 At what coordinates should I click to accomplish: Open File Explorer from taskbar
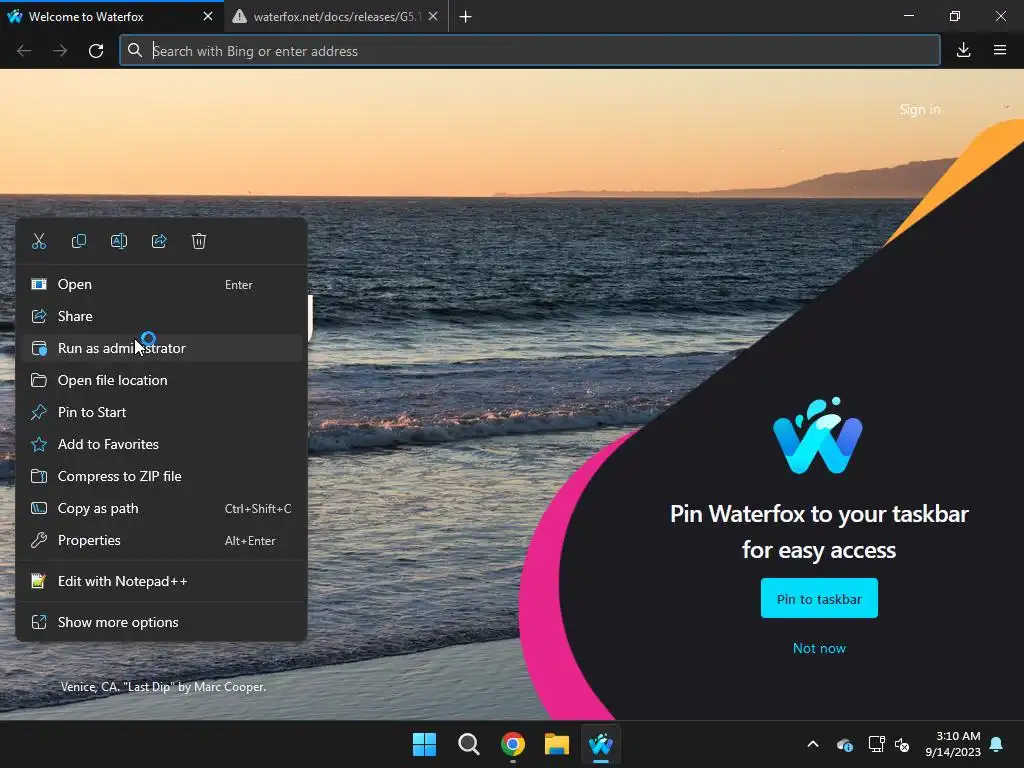tap(557, 744)
